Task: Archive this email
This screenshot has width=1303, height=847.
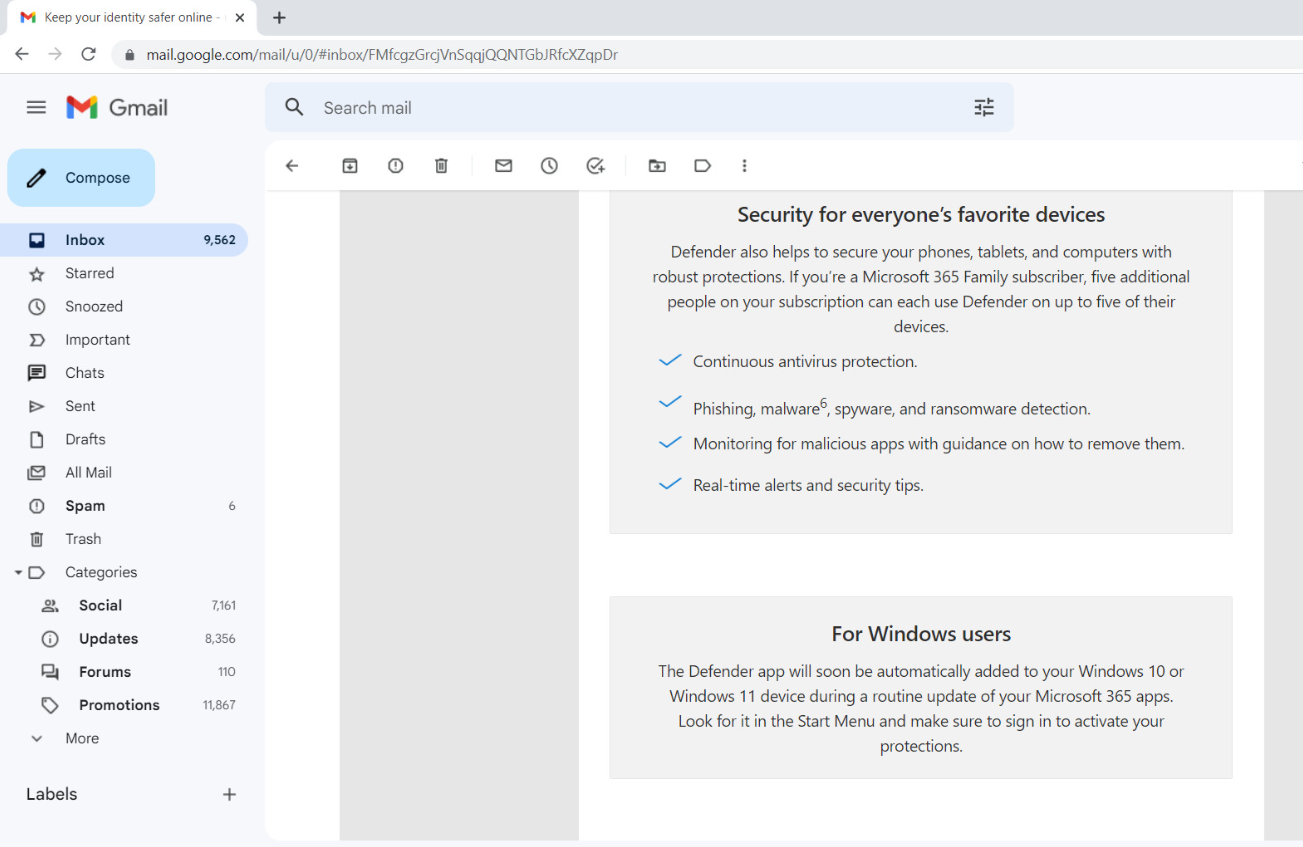Action: [350, 166]
